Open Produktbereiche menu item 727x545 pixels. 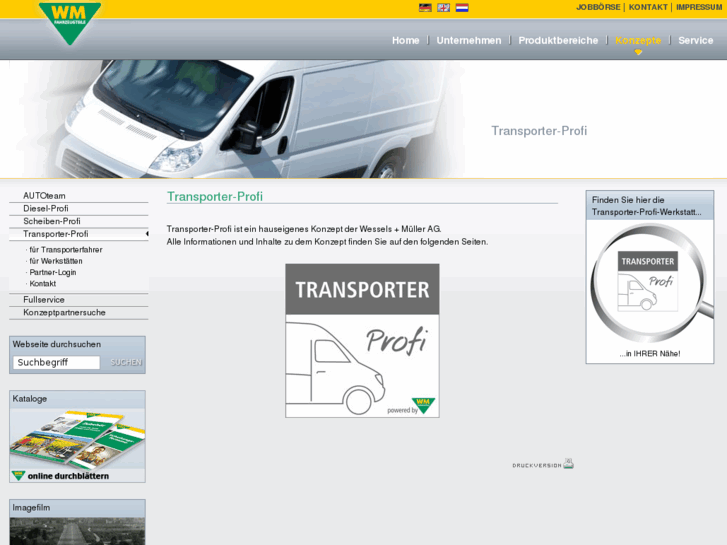click(558, 40)
